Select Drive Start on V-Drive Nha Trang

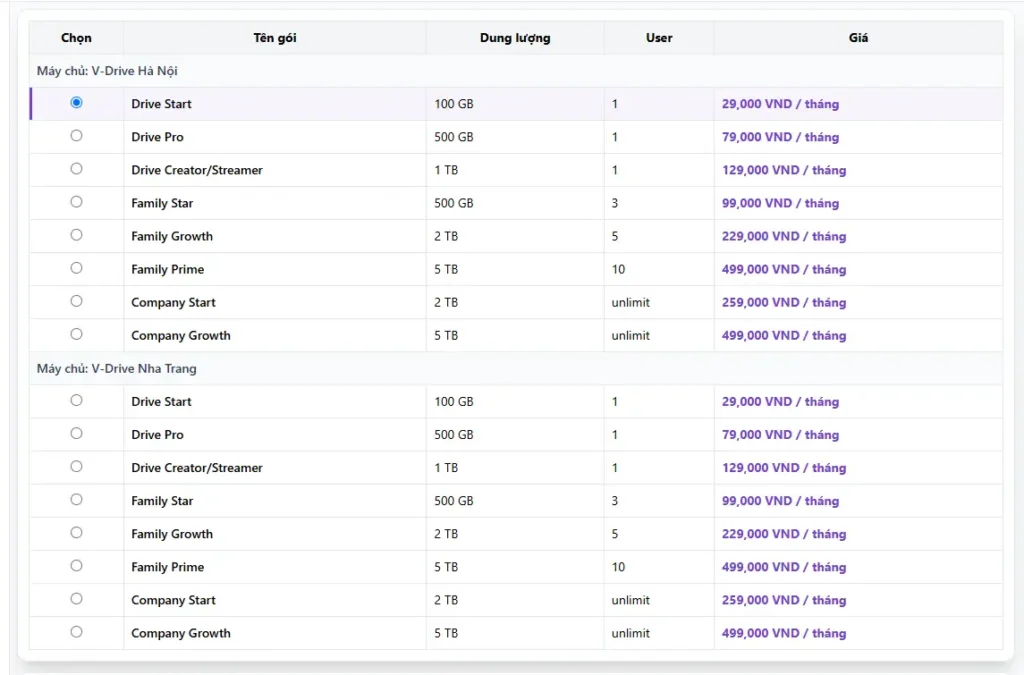coord(76,401)
